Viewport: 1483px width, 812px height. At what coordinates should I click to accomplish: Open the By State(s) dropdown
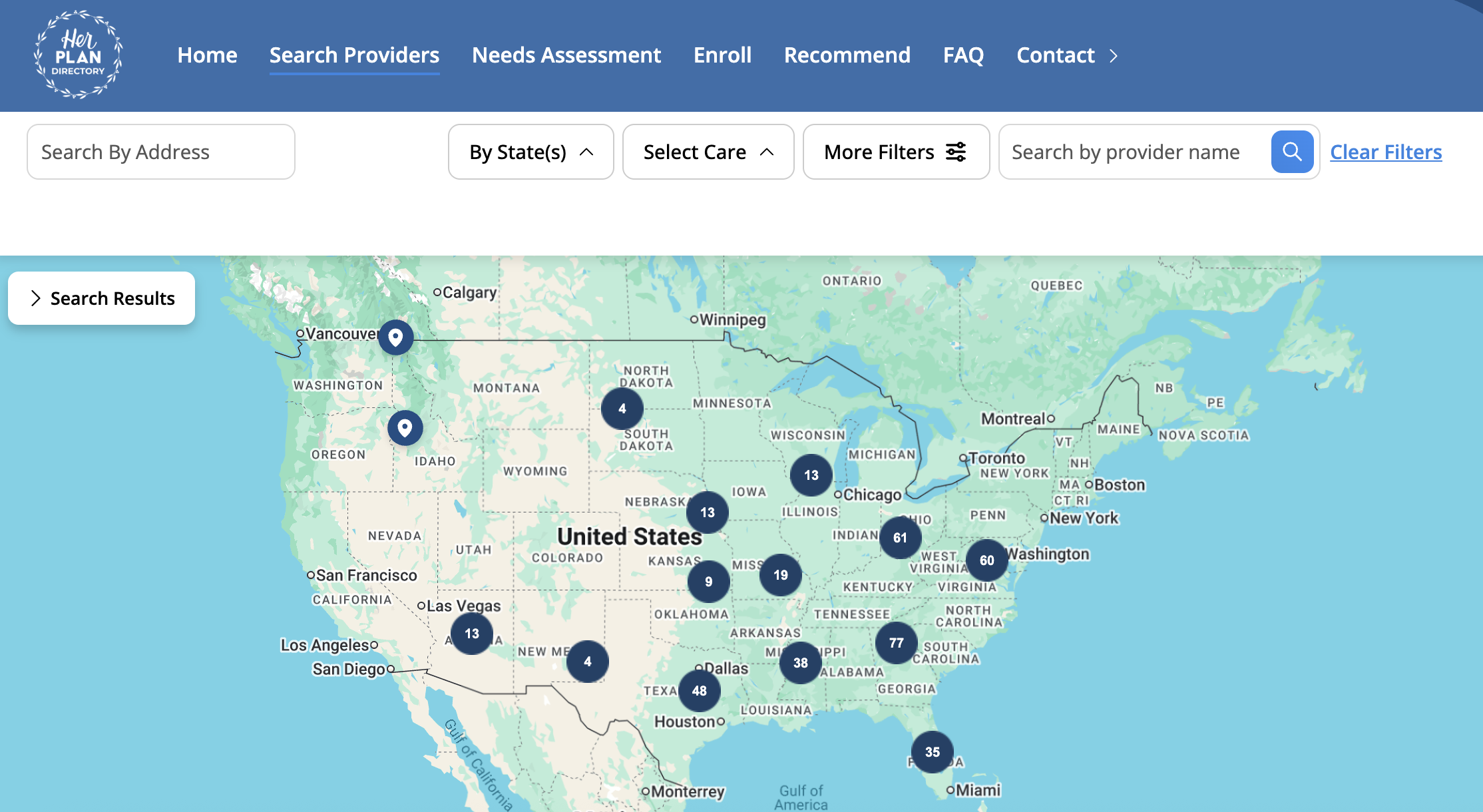pos(530,152)
